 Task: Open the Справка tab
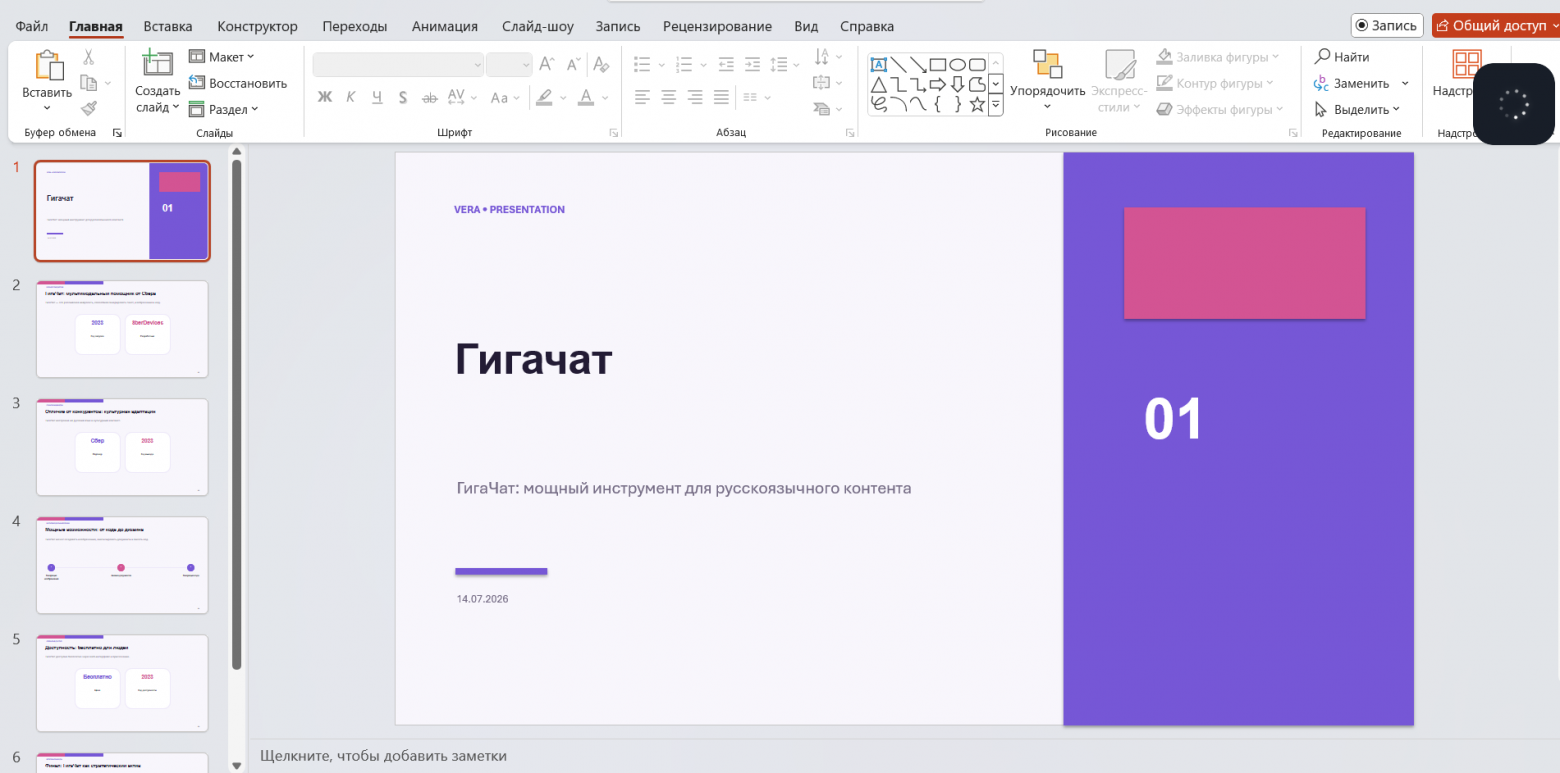click(x=867, y=26)
